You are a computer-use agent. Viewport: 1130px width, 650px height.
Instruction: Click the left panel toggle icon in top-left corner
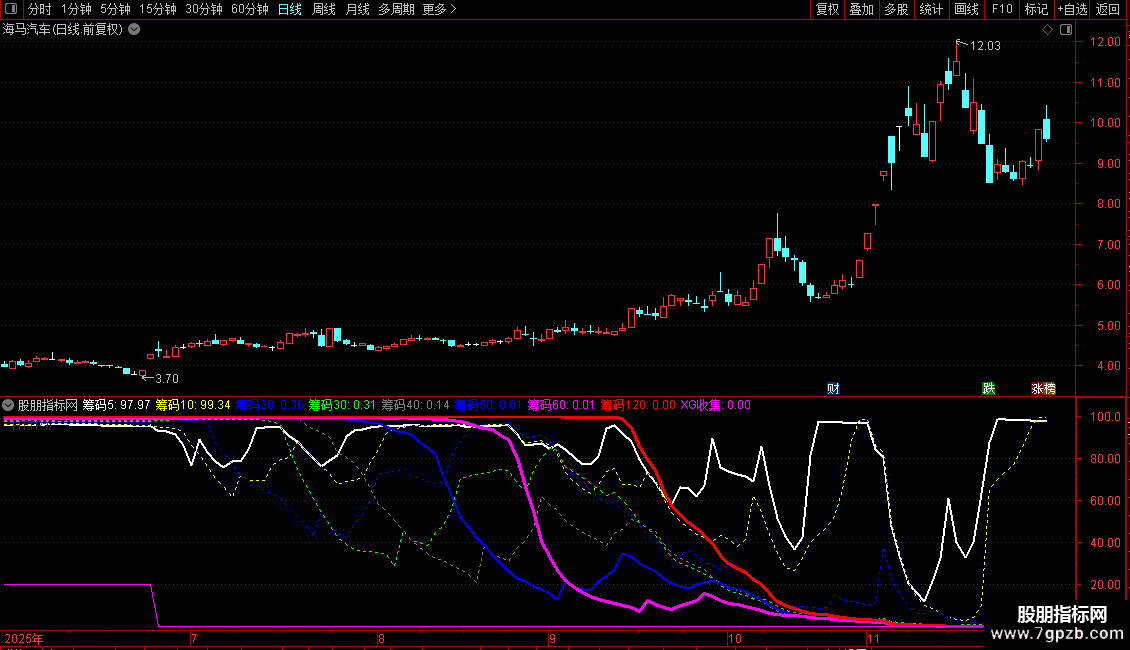tap(12, 10)
